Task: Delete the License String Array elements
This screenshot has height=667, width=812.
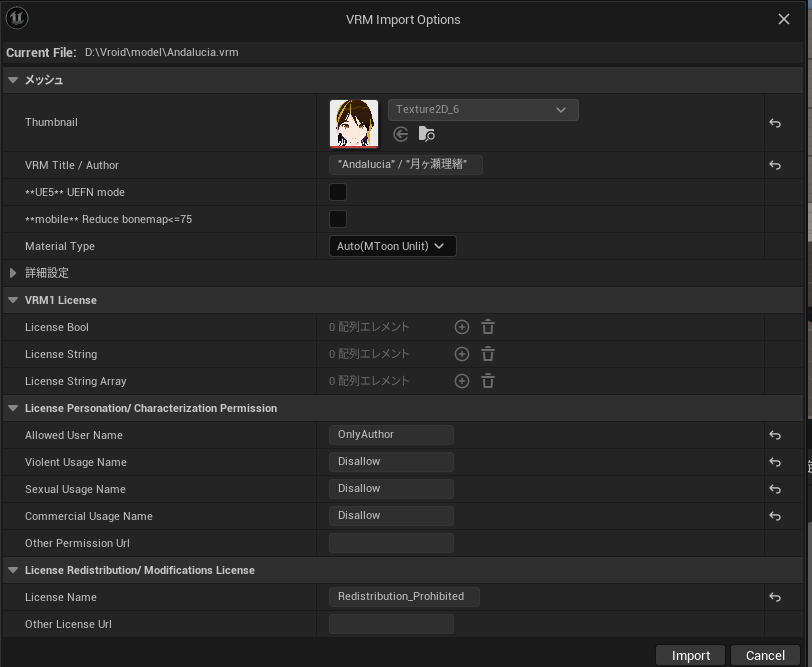Action: tap(487, 380)
